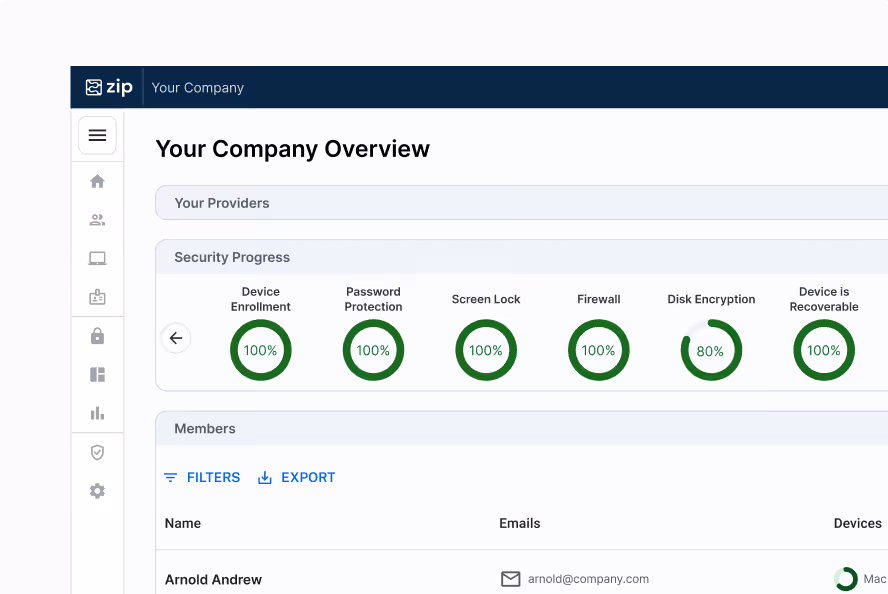Open the Reports bar-chart sidebar icon
Image resolution: width=888 pixels, height=594 pixels.
coord(97,413)
